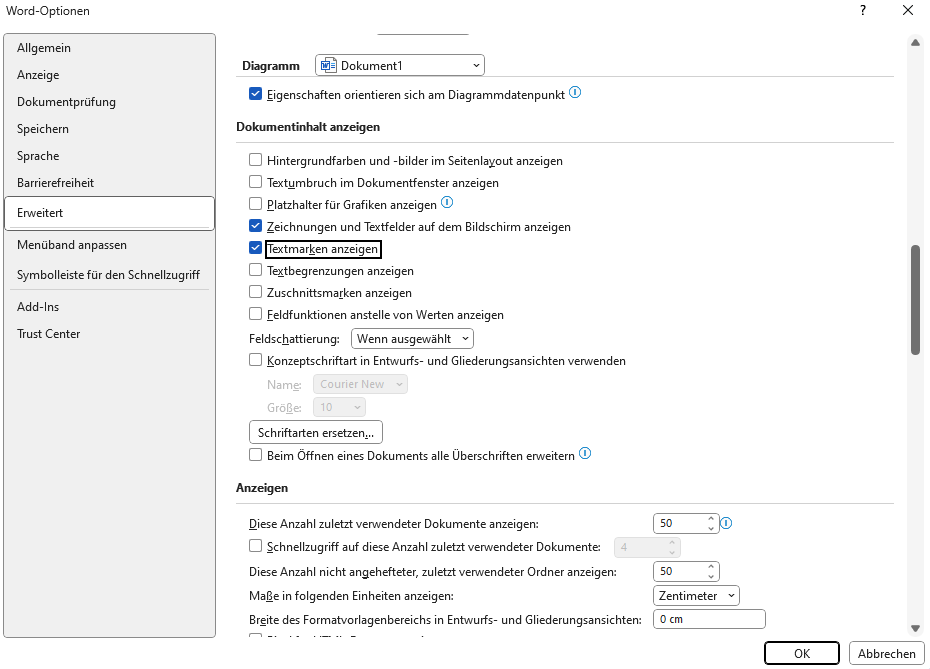Uncheck Textmarken anzeigen
930x669 pixels.
255,247
